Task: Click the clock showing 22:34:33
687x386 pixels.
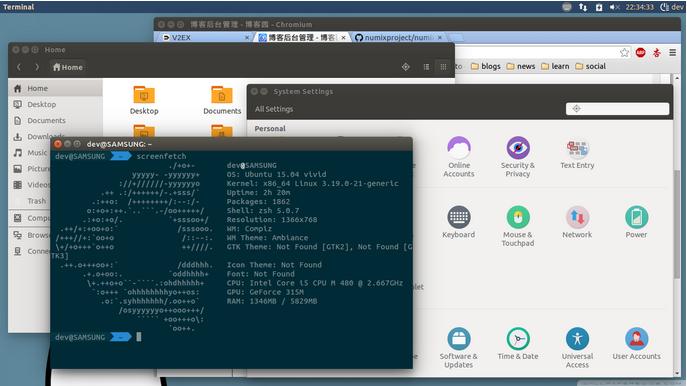Action: click(639, 7)
